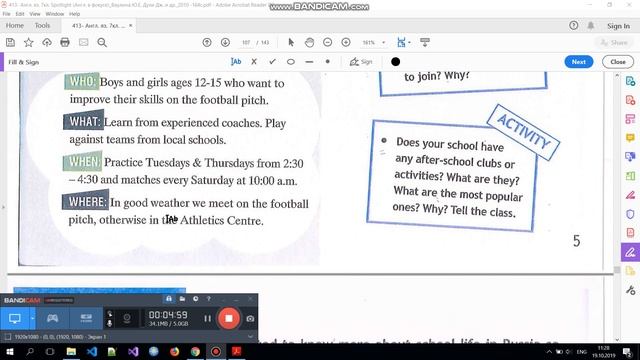Image resolution: width=640 pixels, height=360 pixels.
Task: Open More Tools wrench in sidebar
Action: coord(630,290)
